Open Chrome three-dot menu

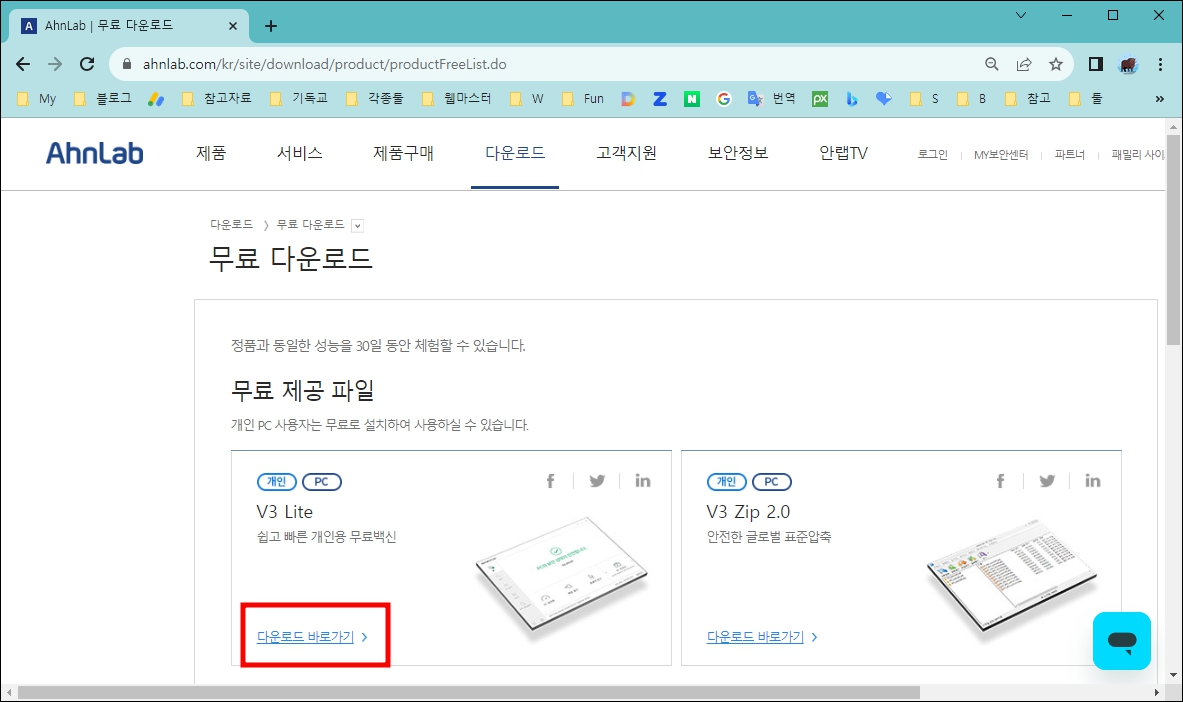pyautogui.click(x=1160, y=64)
